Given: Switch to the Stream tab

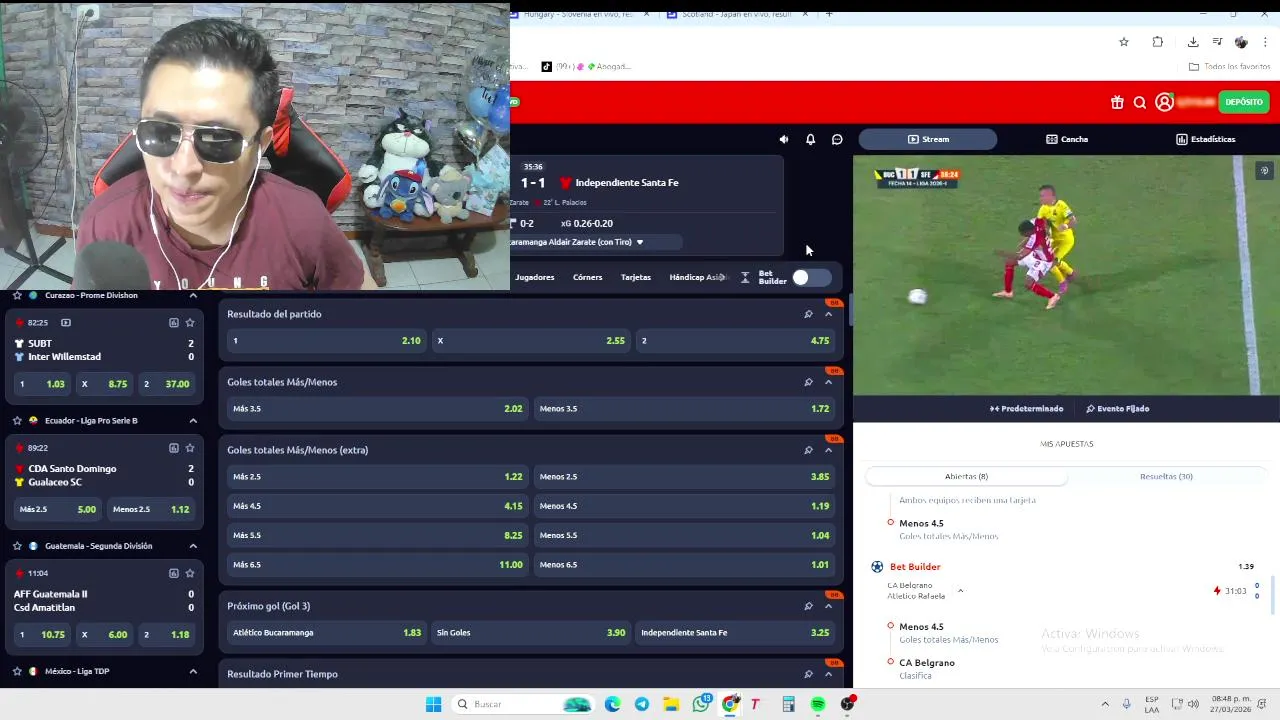Looking at the screenshot, I should (x=928, y=139).
